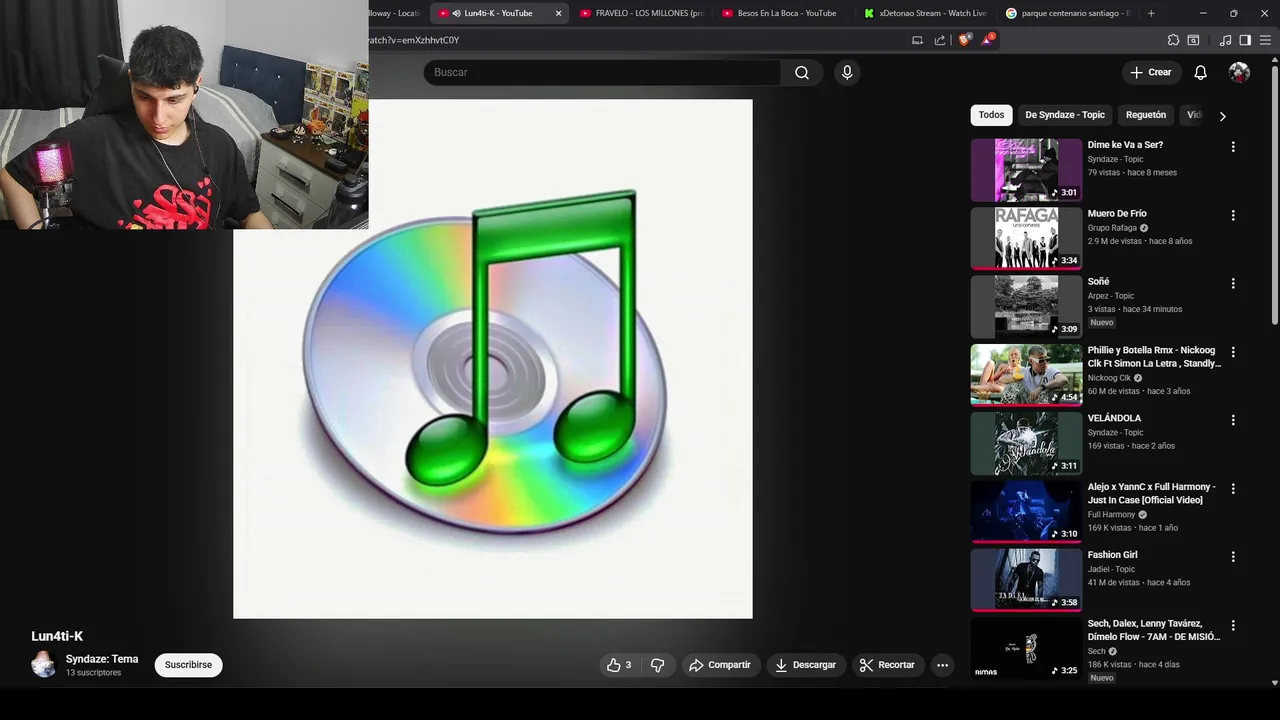Open options menu for 'Soñé'
Viewport: 1280px width, 720px height.
pyautogui.click(x=1233, y=284)
